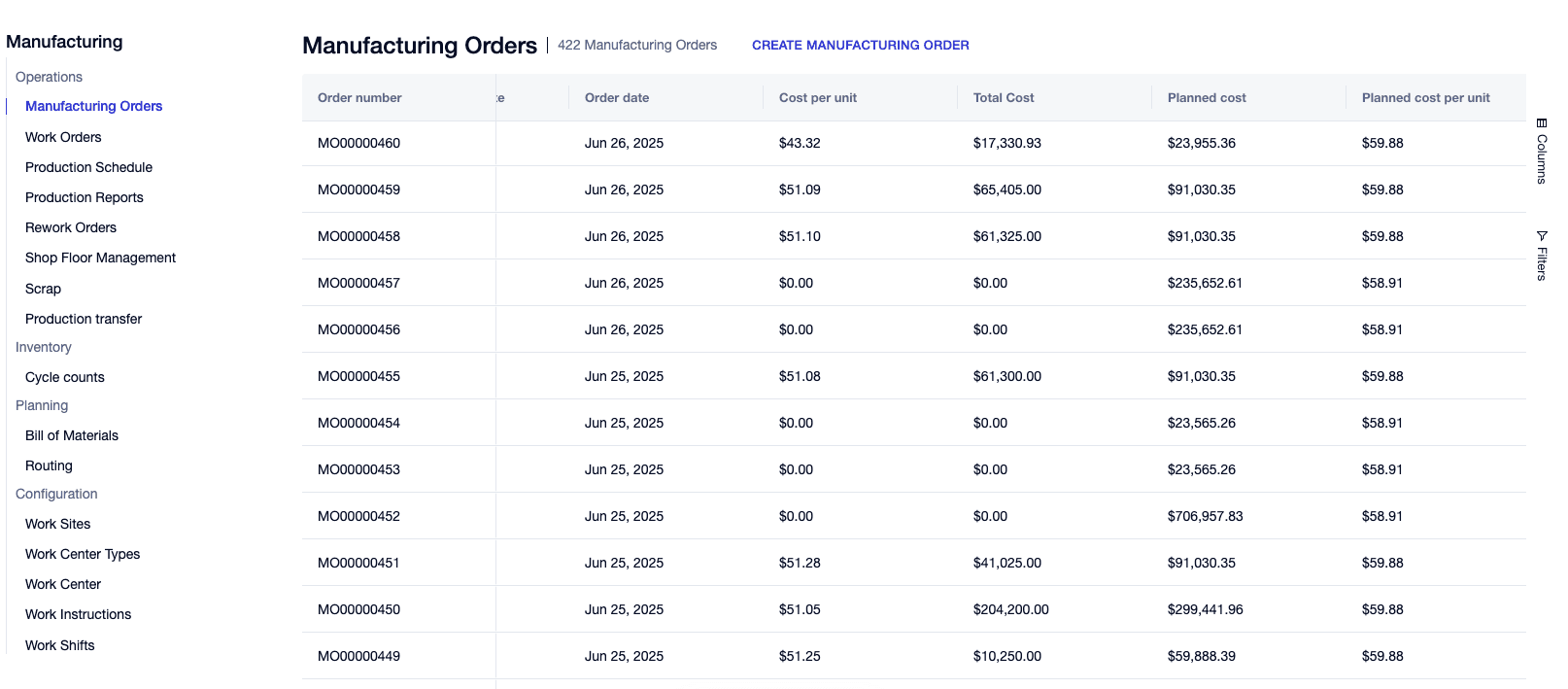This screenshot has height=689, width=1568.
Task: Open Bill of Materials
Action: coord(72,435)
